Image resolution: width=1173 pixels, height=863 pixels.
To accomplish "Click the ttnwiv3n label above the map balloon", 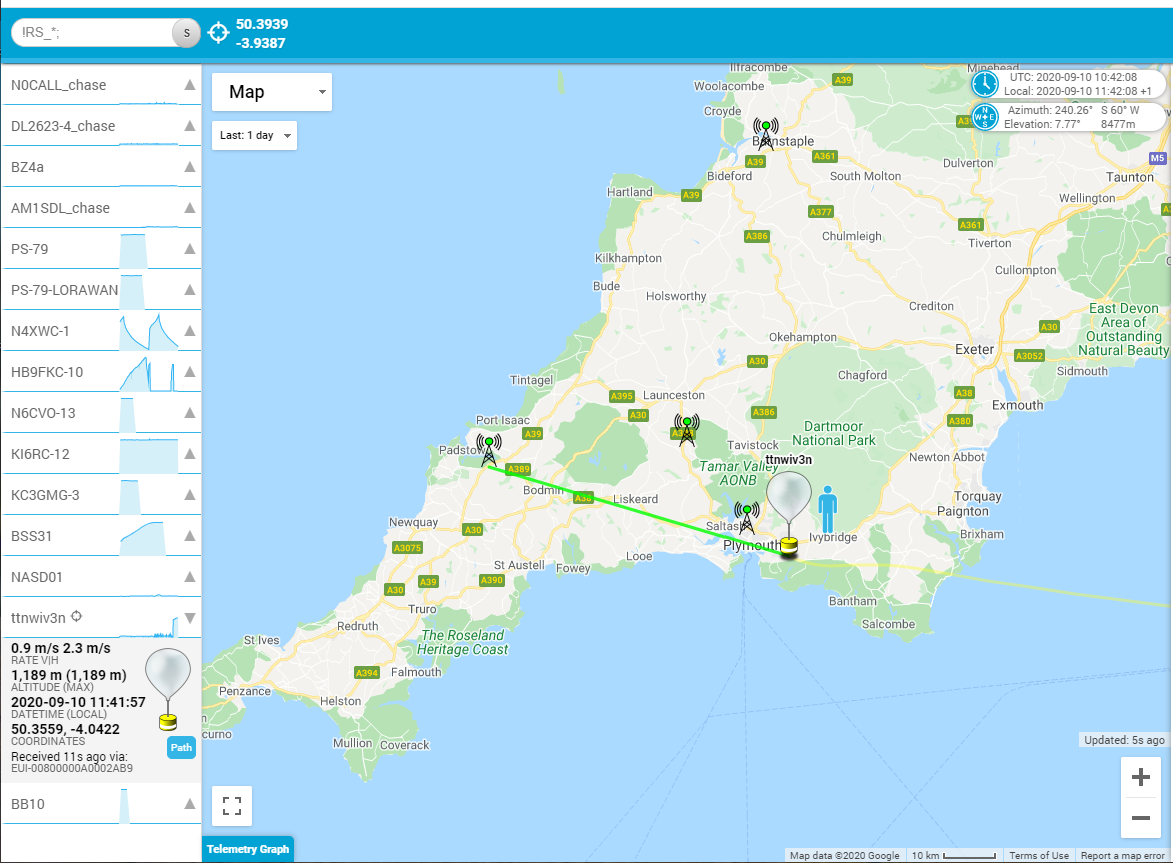I will point(788,460).
